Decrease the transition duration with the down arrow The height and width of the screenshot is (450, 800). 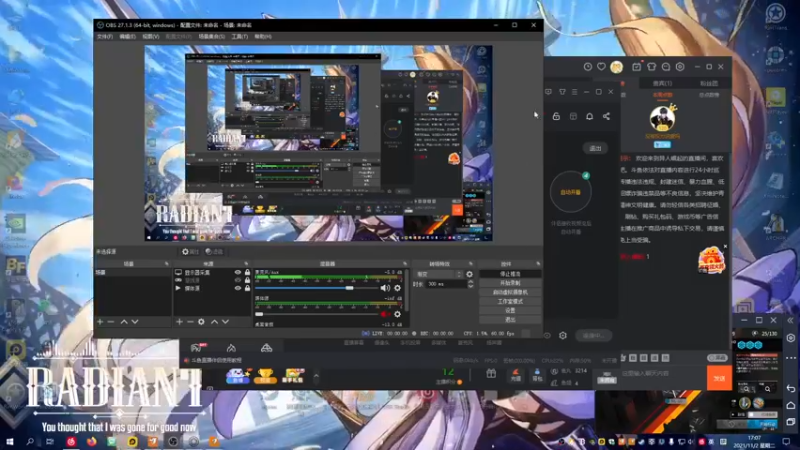(x=470, y=286)
